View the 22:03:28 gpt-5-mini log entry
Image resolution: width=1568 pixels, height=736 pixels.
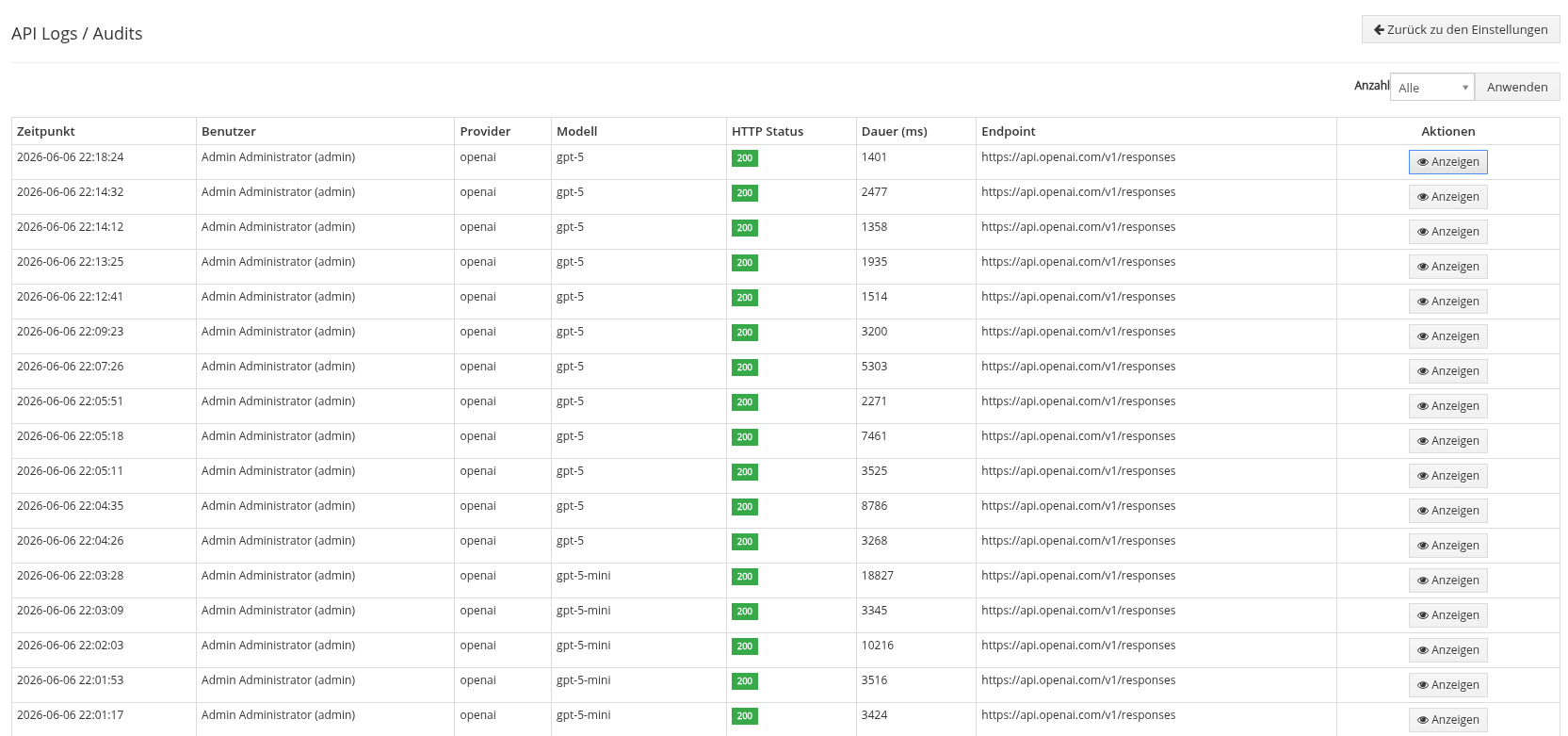[x=1447, y=581]
